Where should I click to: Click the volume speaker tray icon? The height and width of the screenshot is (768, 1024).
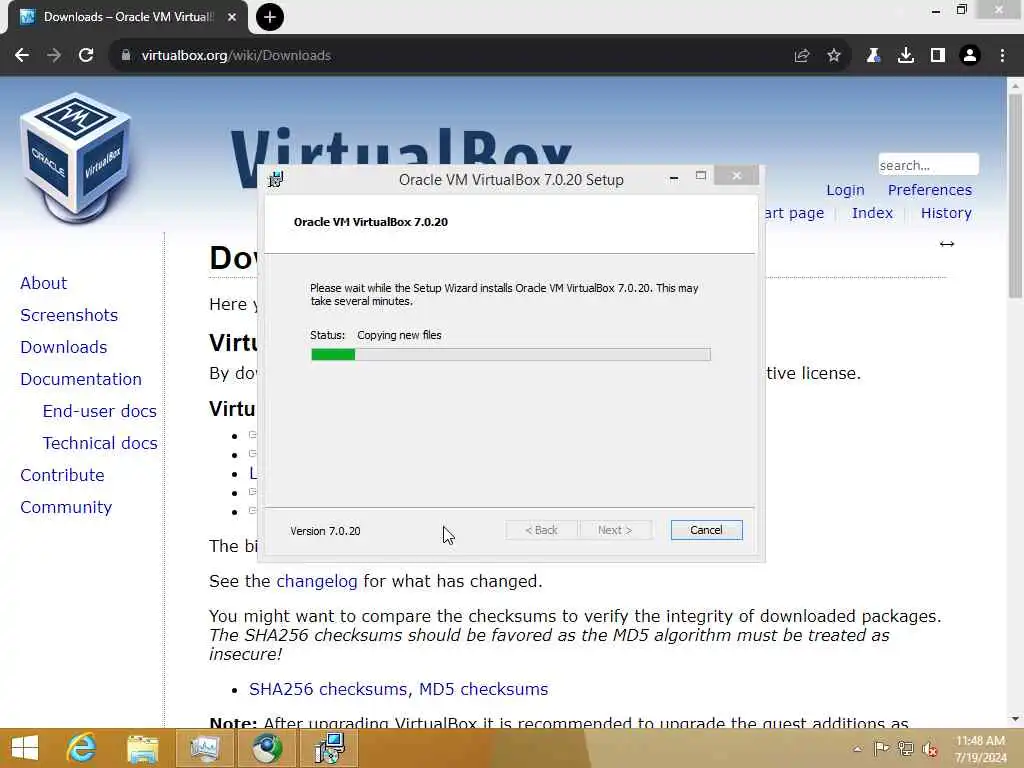click(x=930, y=749)
